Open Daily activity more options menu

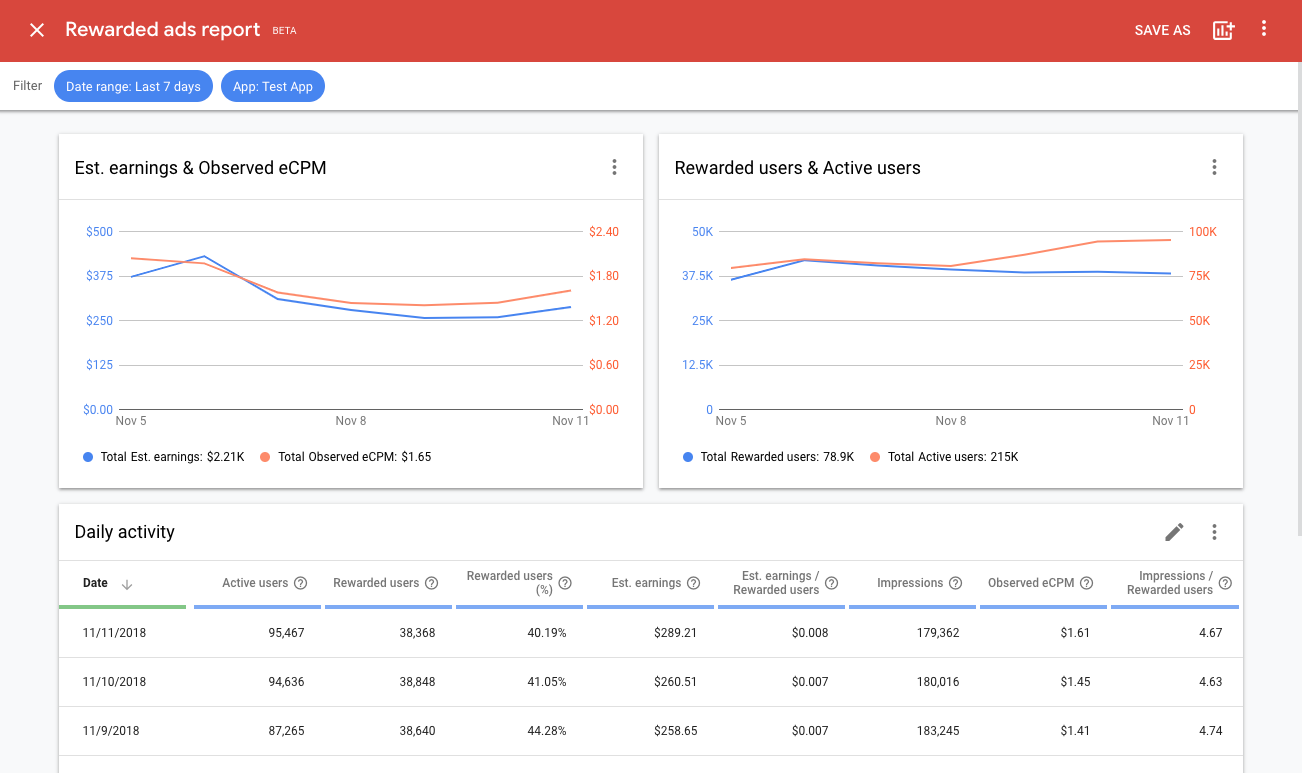click(1214, 532)
